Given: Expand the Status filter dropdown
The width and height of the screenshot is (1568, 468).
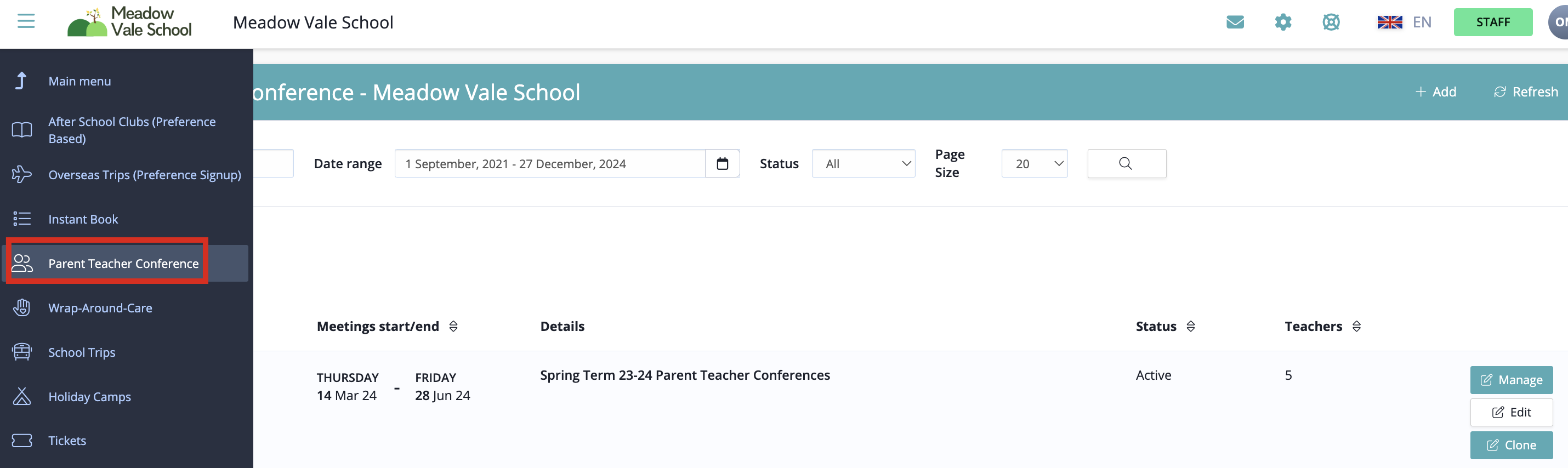Looking at the screenshot, I should pos(862,164).
